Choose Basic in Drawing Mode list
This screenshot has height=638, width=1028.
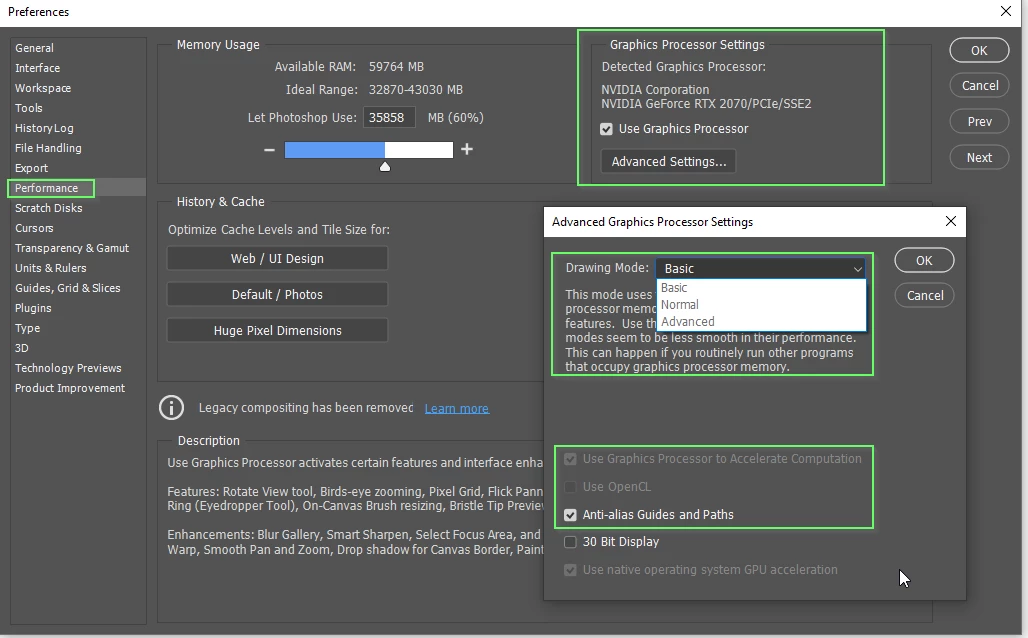tap(761, 288)
